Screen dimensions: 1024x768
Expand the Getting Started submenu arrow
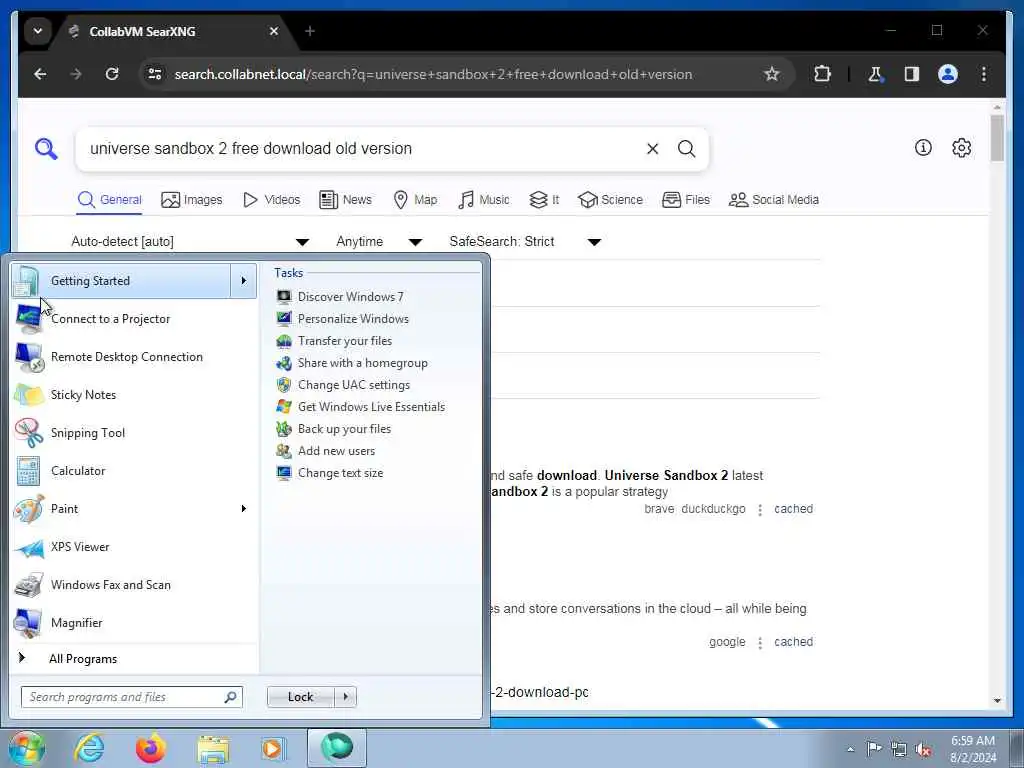pos(244,281)
